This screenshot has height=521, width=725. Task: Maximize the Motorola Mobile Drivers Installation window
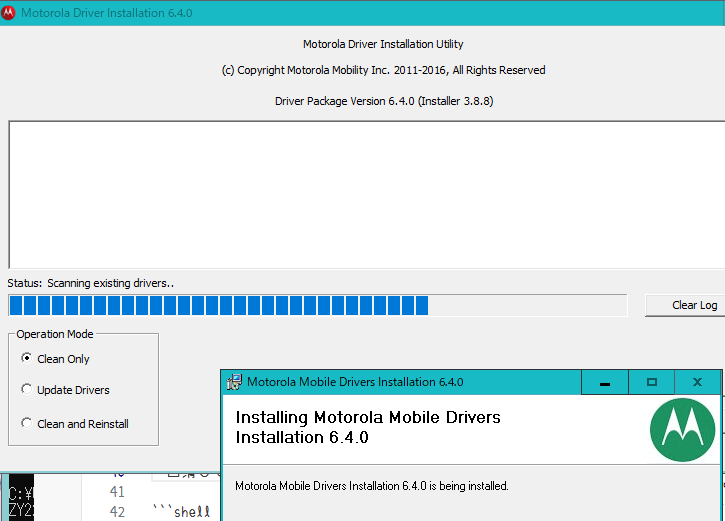point(651,382)
